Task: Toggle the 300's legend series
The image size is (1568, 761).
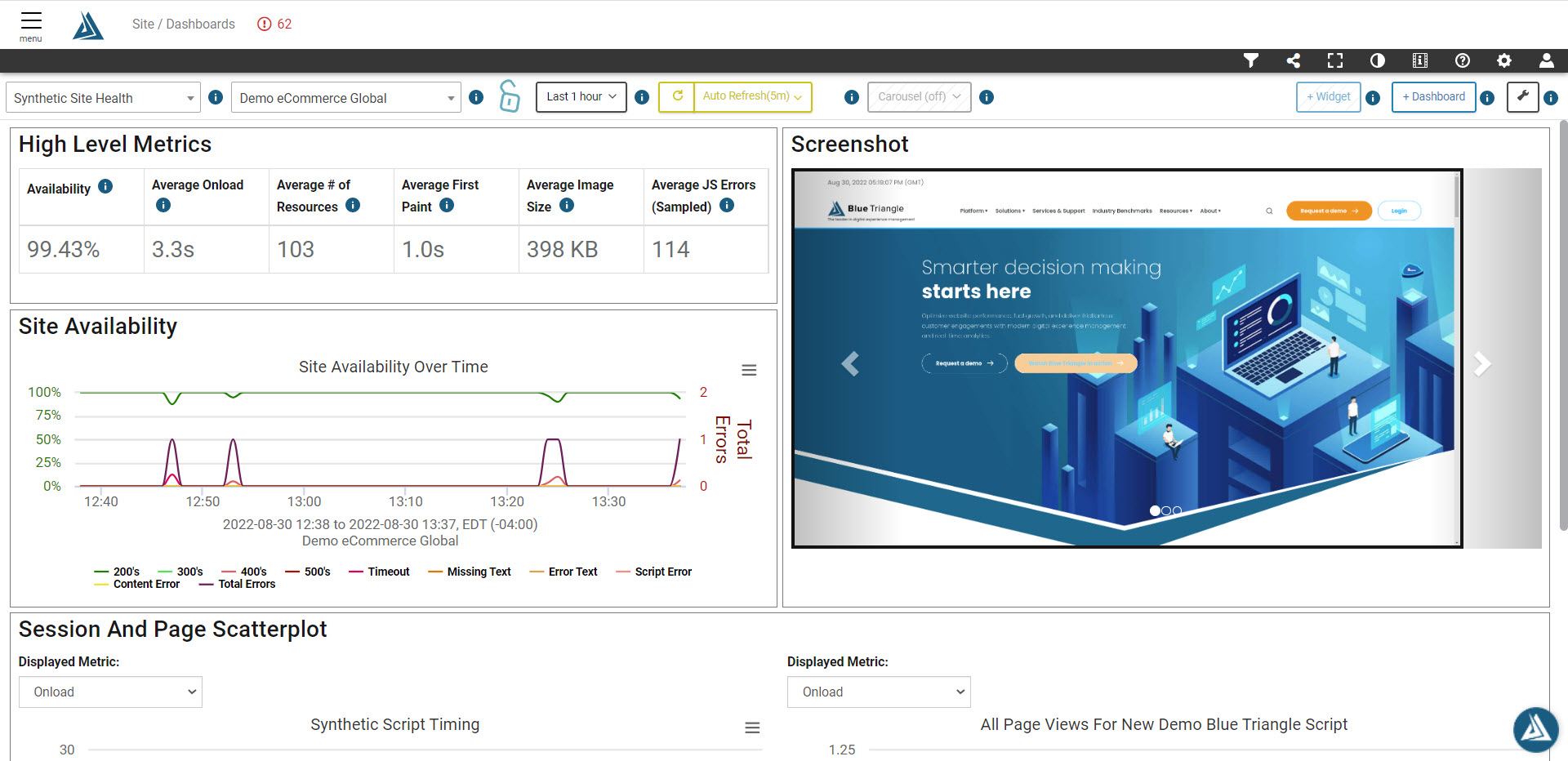Action: pos(180,572)
